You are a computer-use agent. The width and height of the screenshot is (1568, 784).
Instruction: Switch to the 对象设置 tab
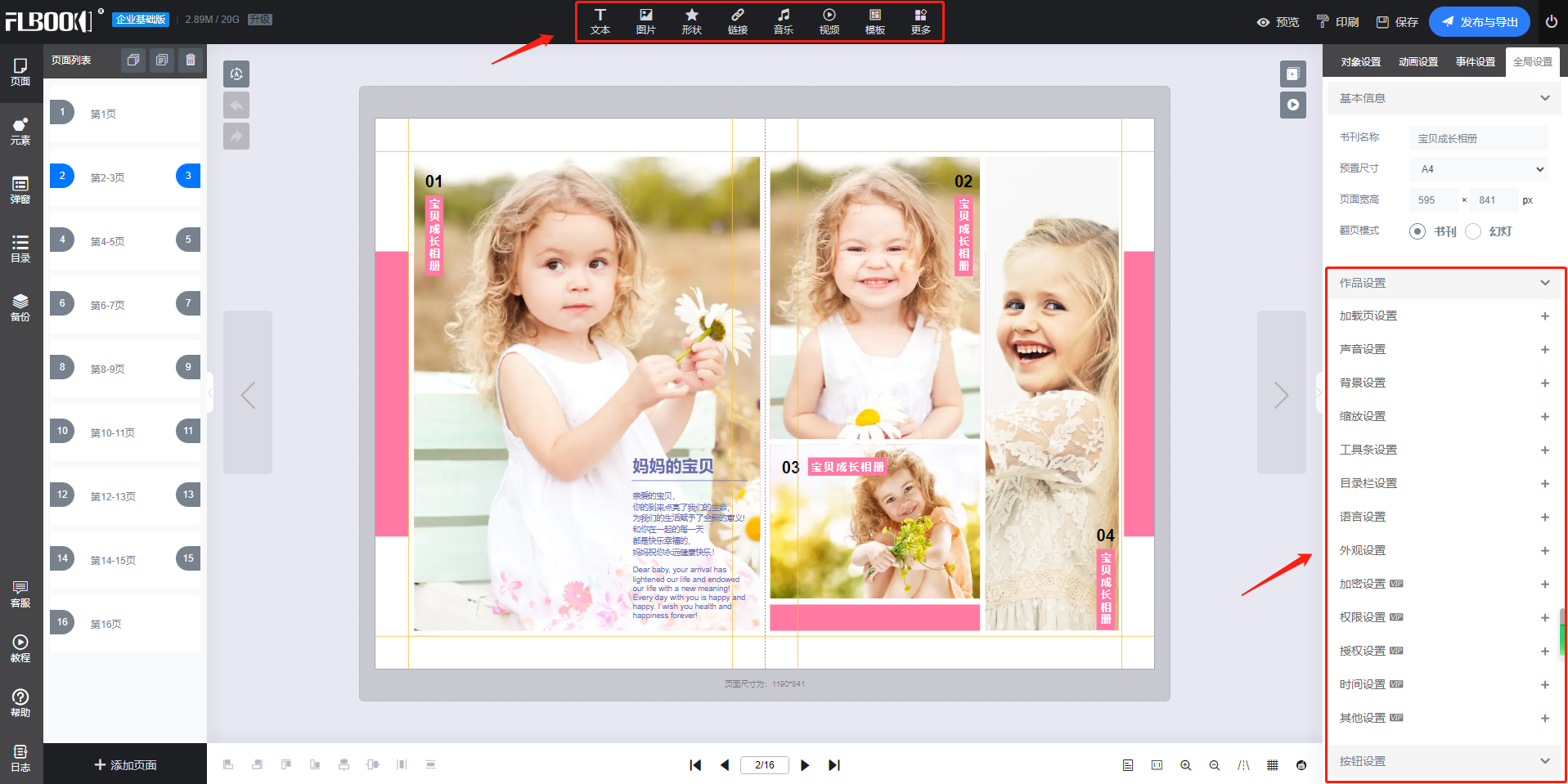point(1361,62)
